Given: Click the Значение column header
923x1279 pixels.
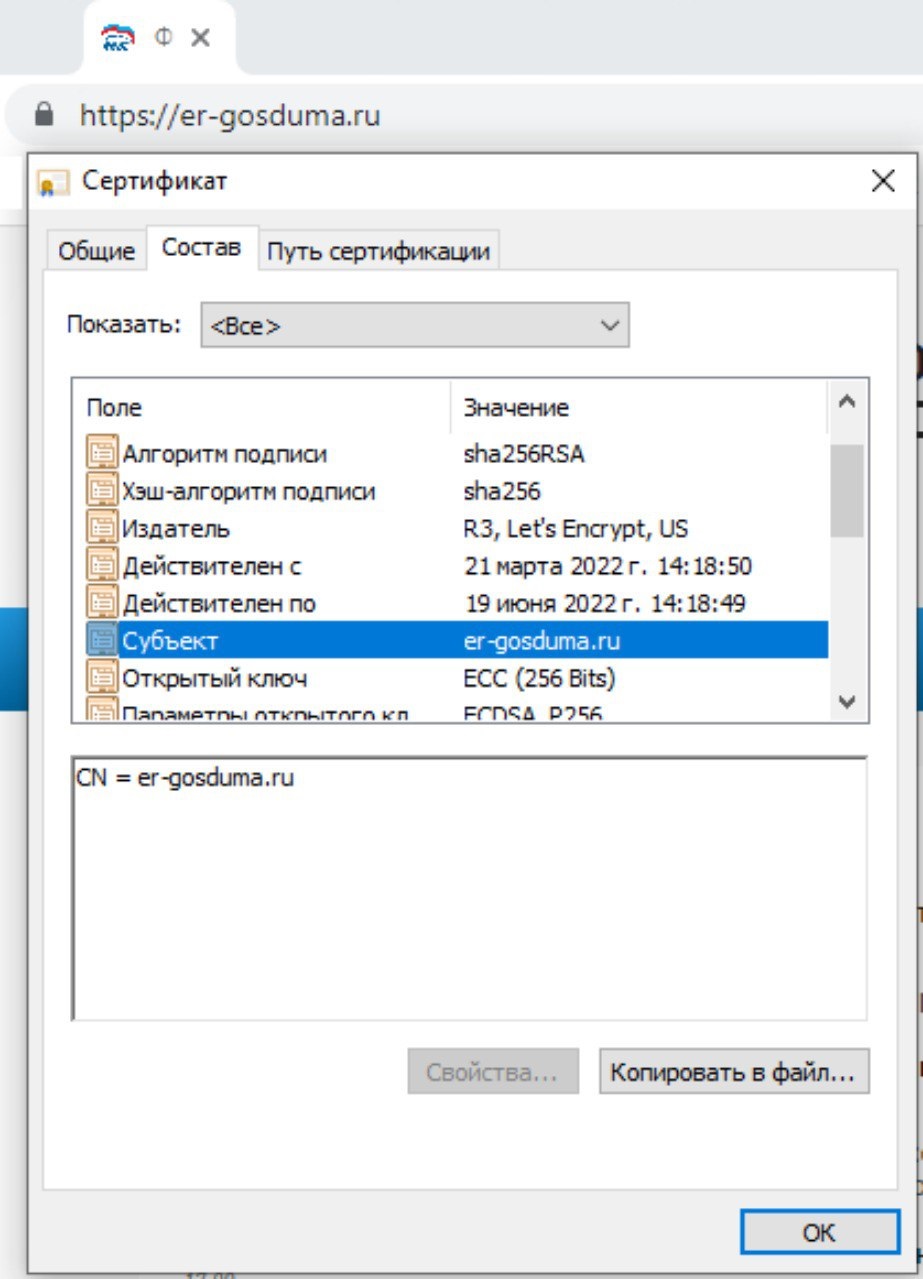Looking at the screenshot, I should [640, 407].
